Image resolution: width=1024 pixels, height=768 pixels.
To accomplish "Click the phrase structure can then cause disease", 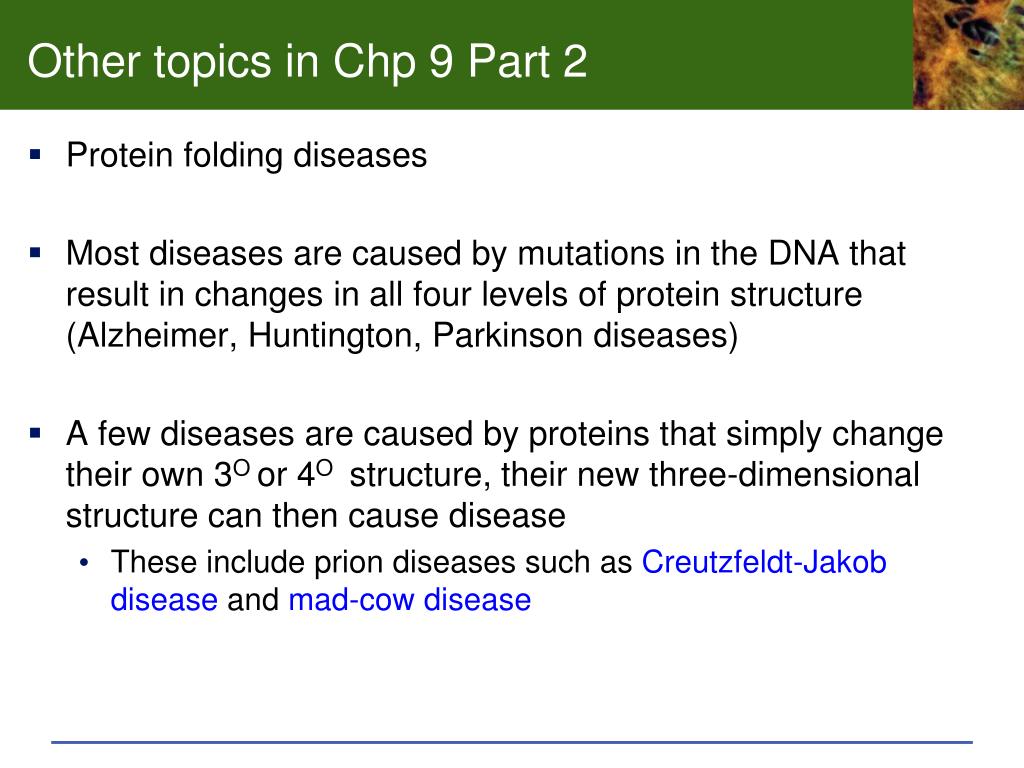I will click(x=315, y=516).
